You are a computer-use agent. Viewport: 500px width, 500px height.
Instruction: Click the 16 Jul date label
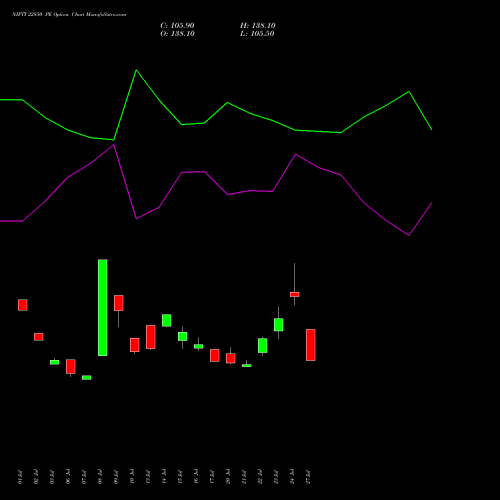pyautogui.click(x=196, y=477)
